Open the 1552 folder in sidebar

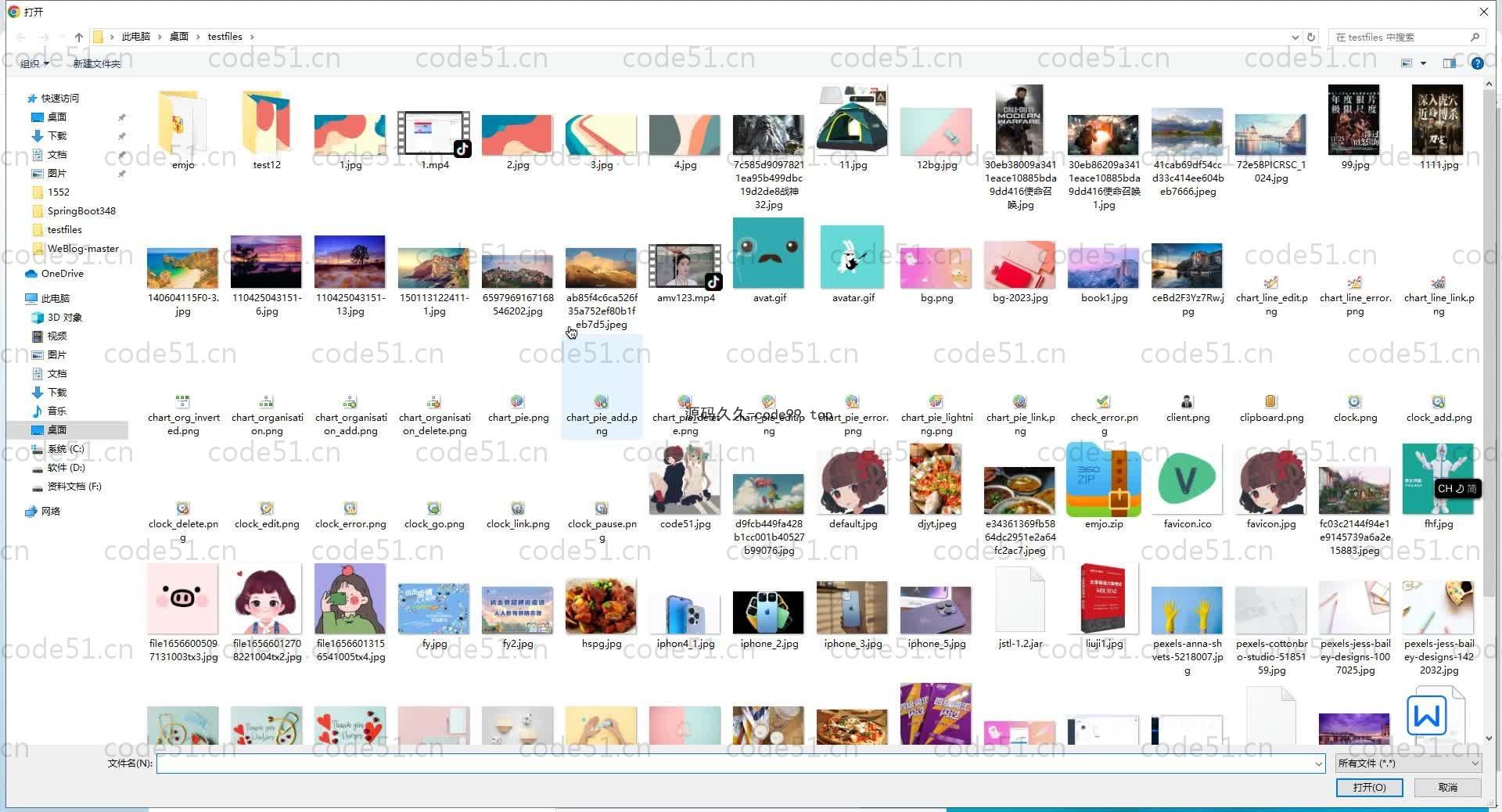pyautogui.click(x=58, y=192)
